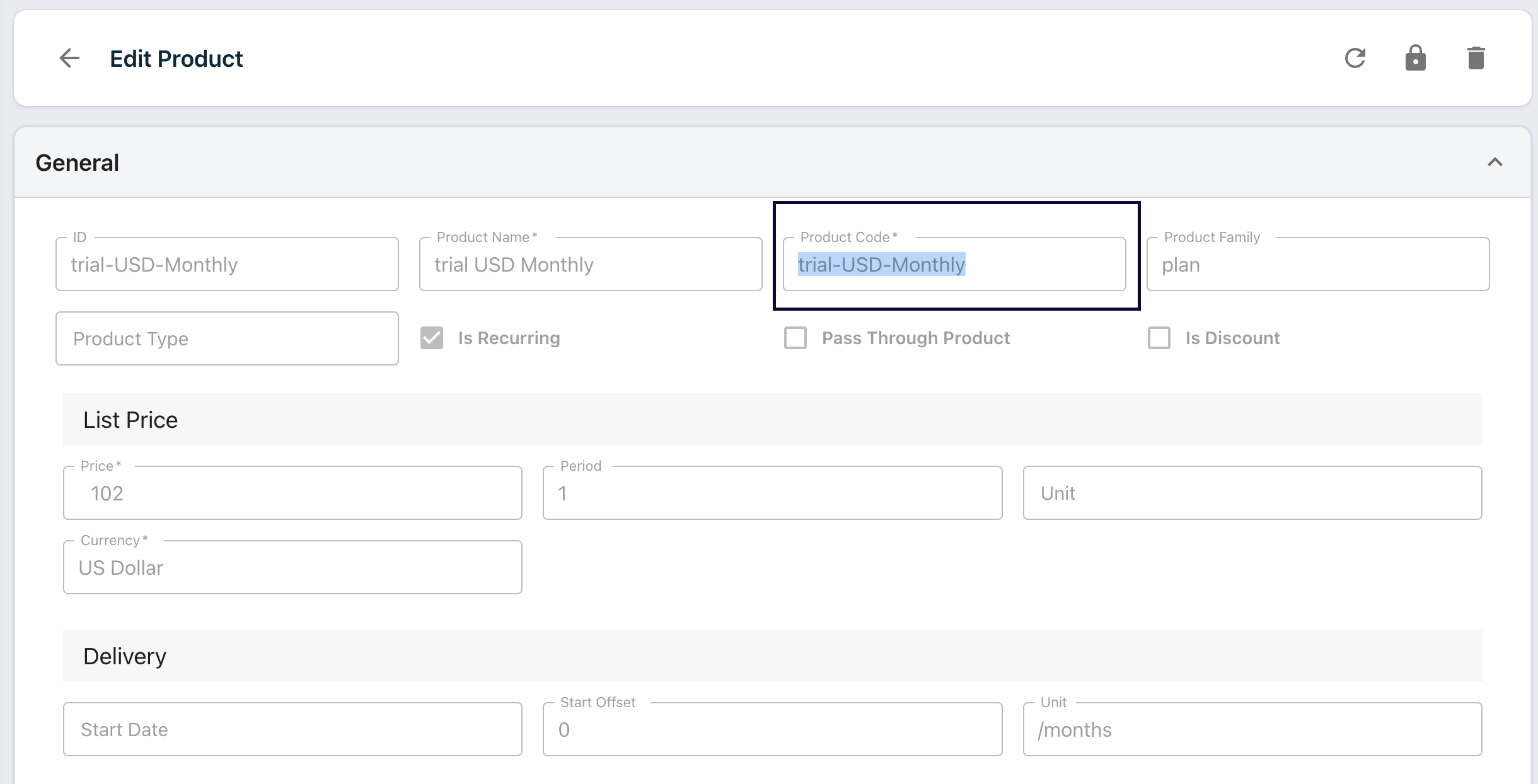Screen dimensions: 1538x784
Task: Click the lock icon
Action: [1415, 59]
